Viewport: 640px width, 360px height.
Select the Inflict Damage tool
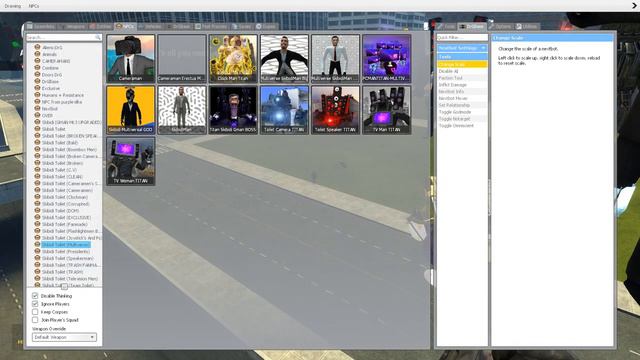pyautogui.click(x=462, y=85)
